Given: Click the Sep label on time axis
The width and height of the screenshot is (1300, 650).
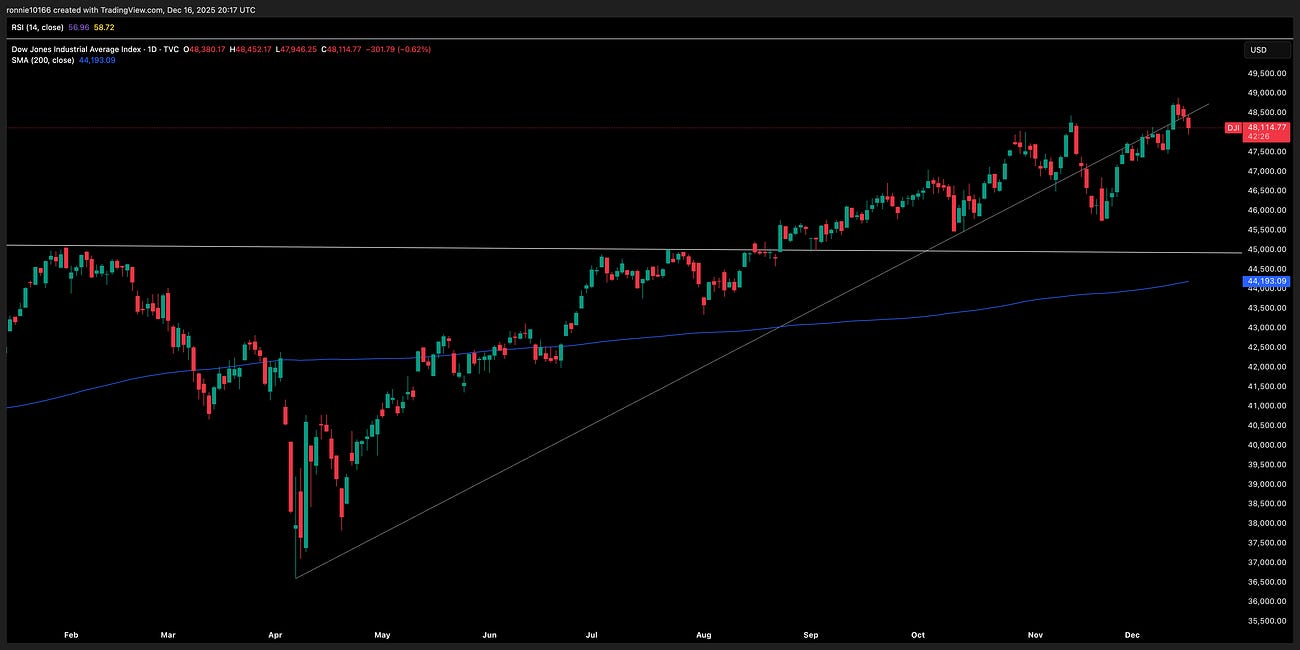Looking at the screenshot, I should pos(810,634).
